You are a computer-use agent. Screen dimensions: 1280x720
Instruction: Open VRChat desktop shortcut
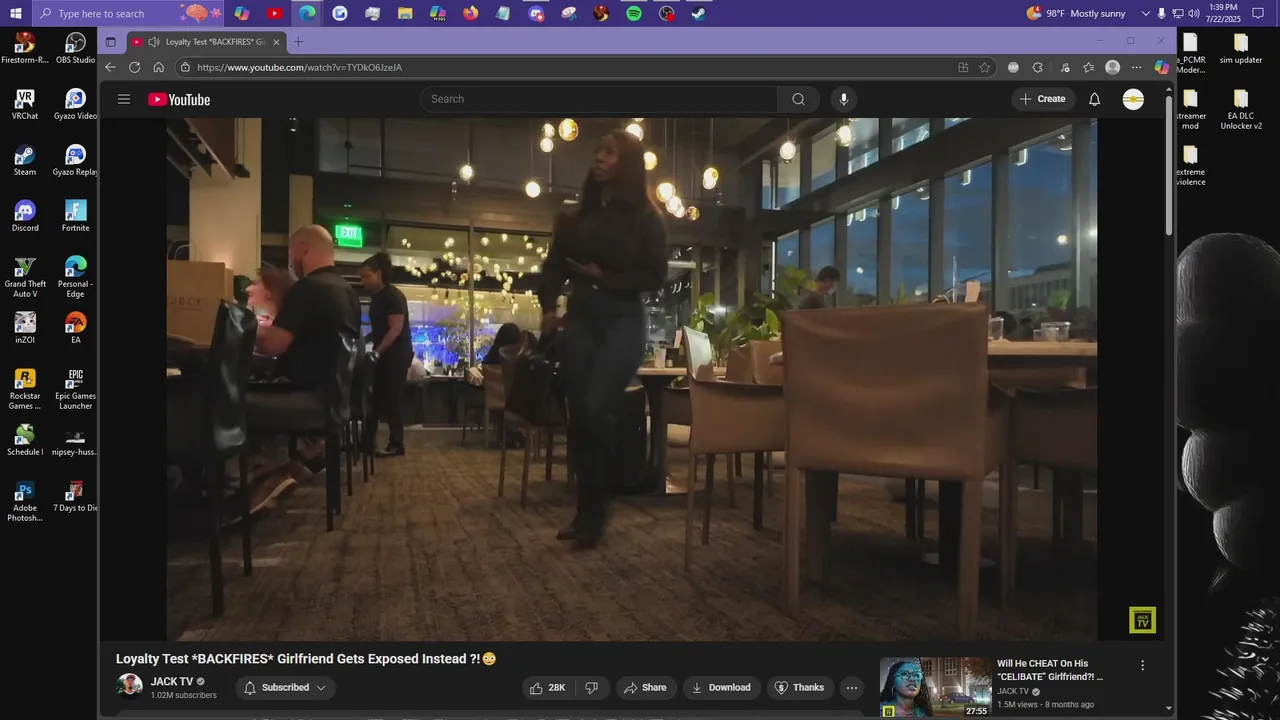click(25, 104)
